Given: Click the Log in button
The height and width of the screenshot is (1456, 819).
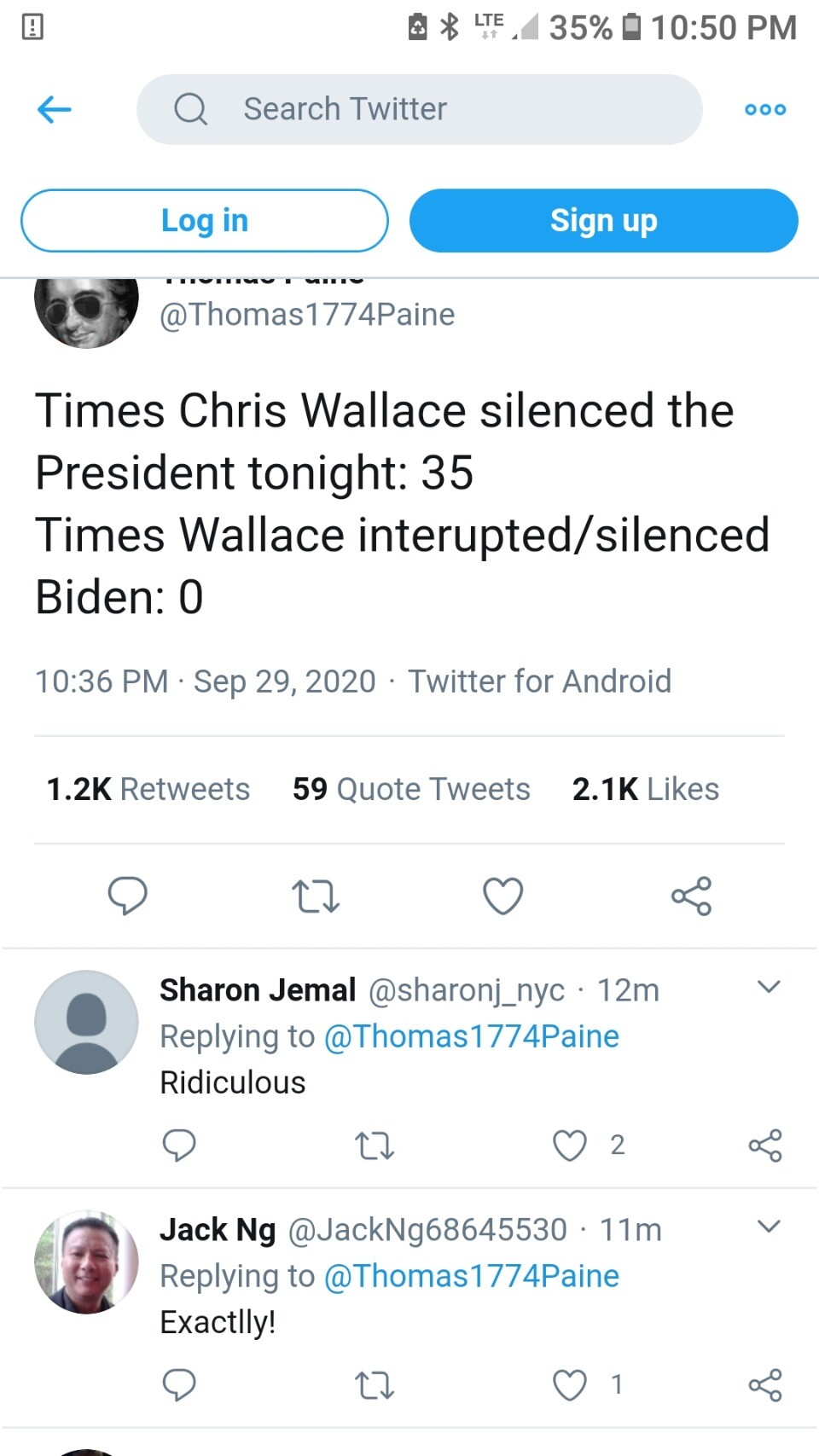Looking at the screenshot, I should [x=205, y=221].
